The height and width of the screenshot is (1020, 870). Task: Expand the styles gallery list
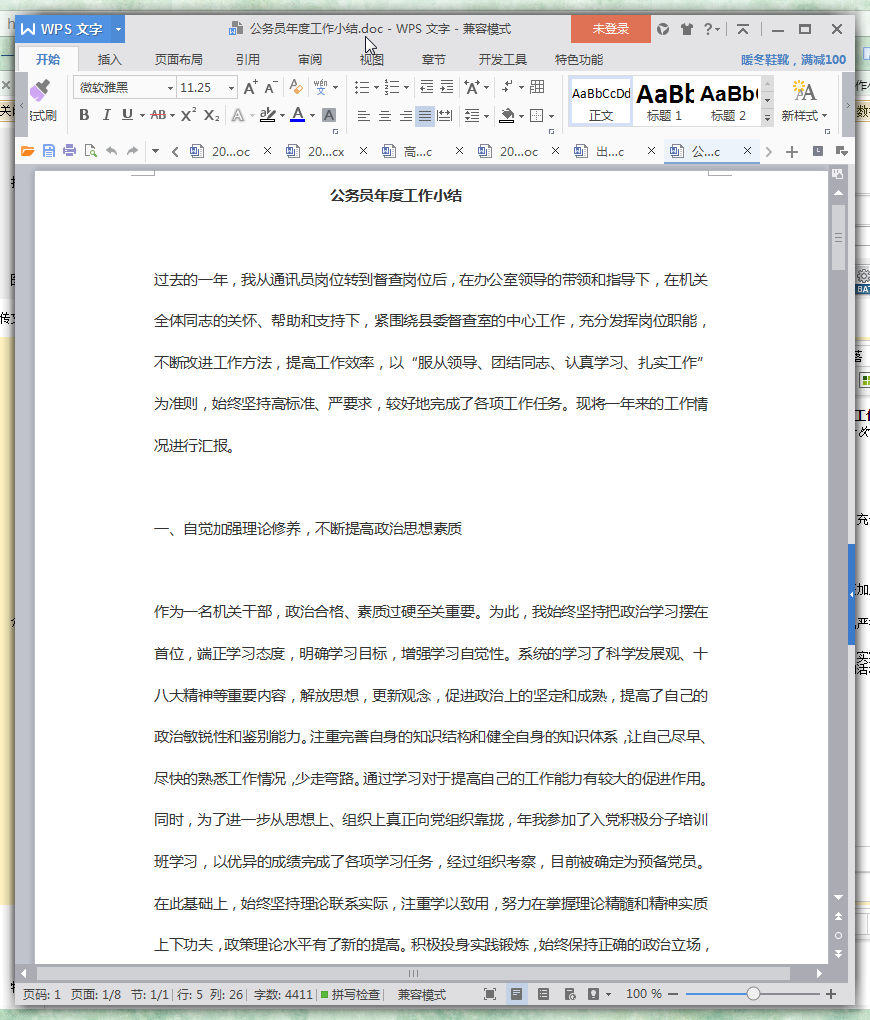[x=768, y=117]
